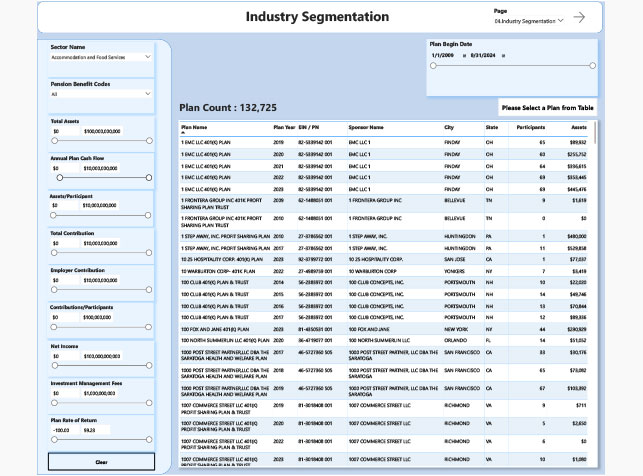Viewport: 643px width, 476px height.
Task: Click the Assets column header
Action: point(579,128)
